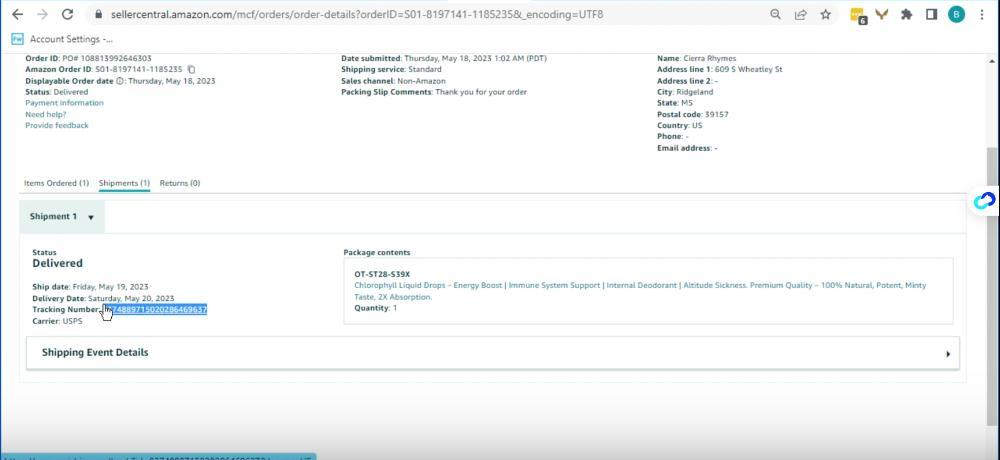Open the brown V-shaped extension icon

(x=881, y=14)
